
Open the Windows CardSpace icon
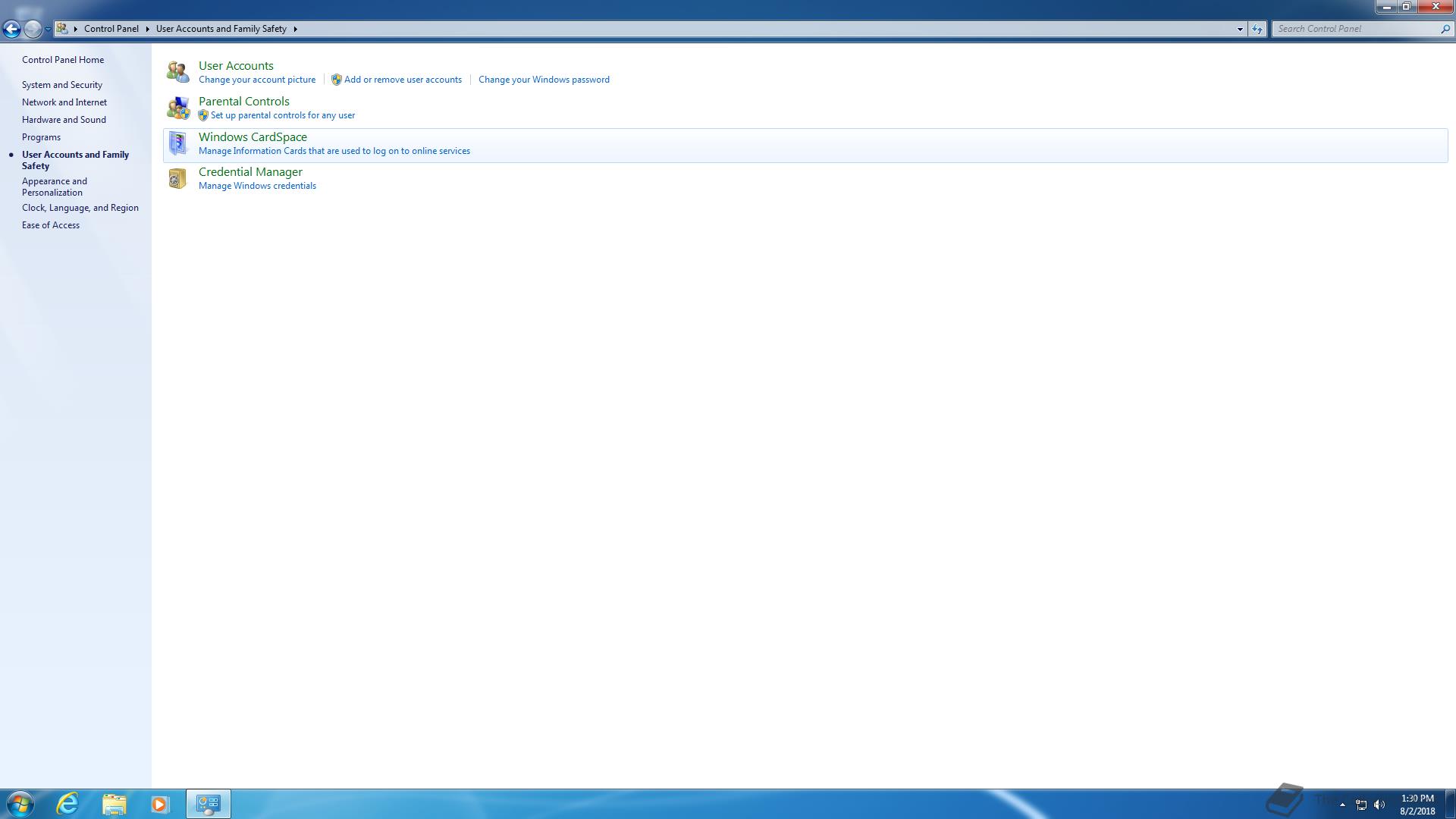pos(177,143)
